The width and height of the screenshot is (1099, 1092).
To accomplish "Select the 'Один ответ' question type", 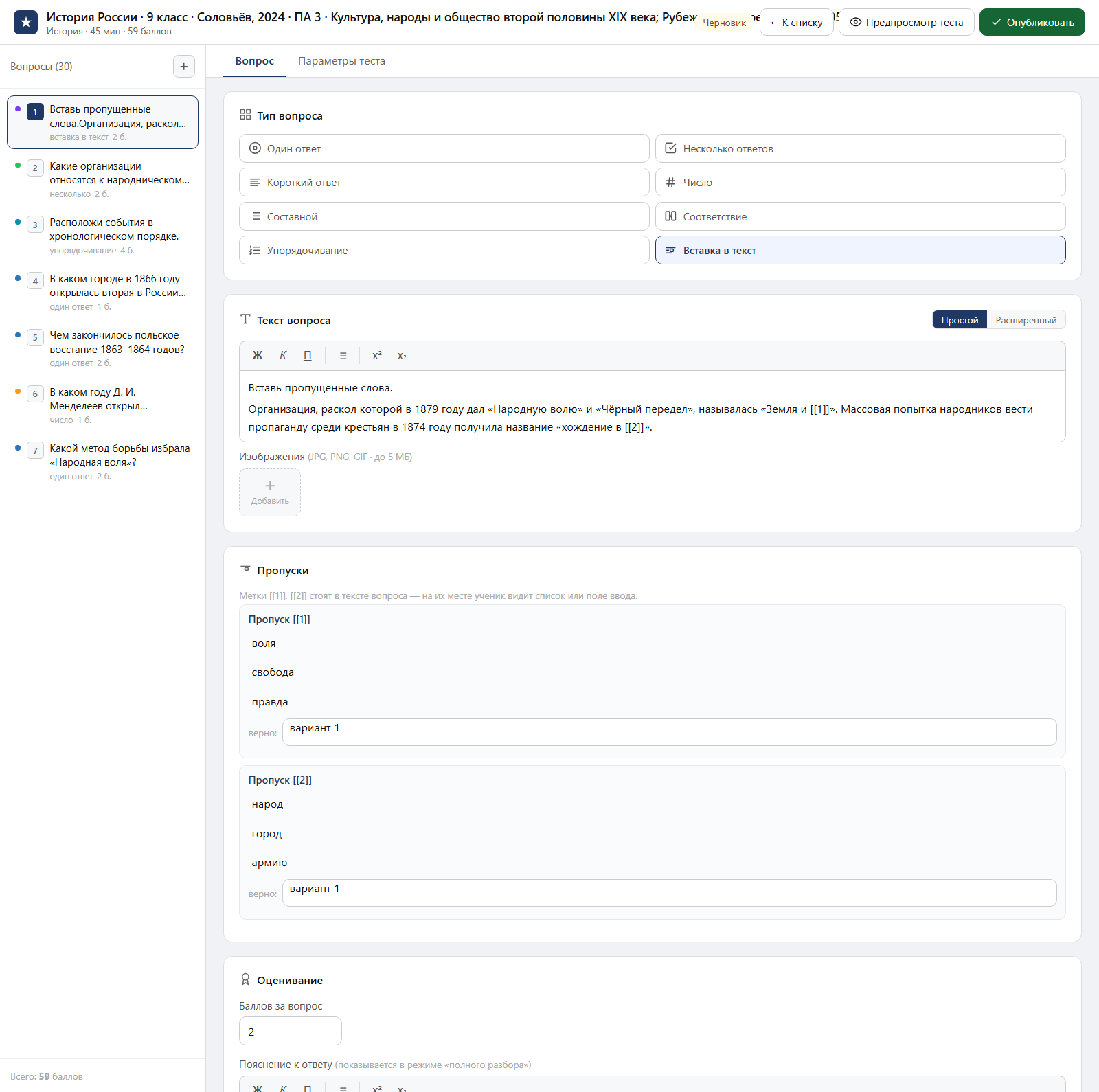I will (x=444, y=148).
